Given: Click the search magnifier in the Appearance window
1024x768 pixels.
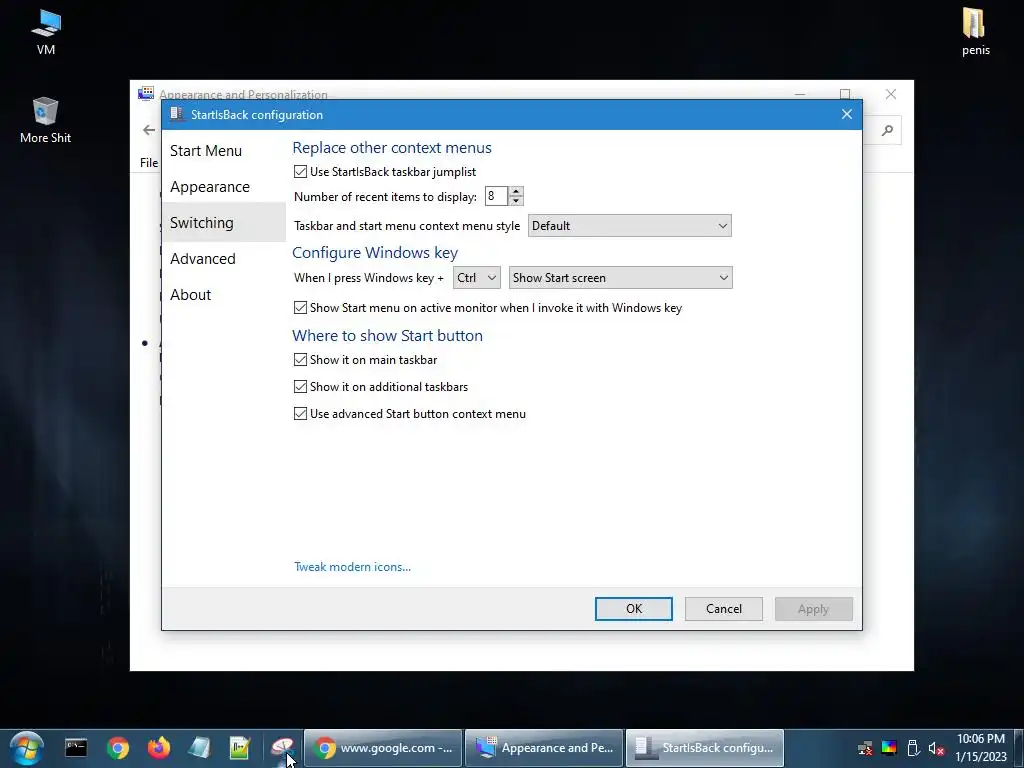Looking at the screenshot, I should (887, 131).
